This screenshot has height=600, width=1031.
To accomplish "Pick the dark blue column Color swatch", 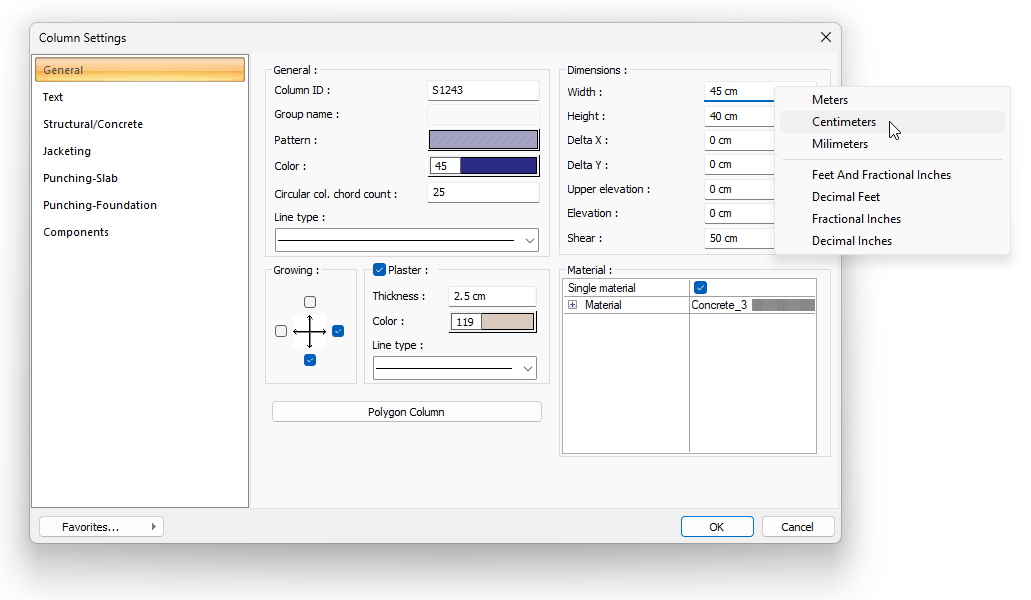I will [x=497, y=166].
